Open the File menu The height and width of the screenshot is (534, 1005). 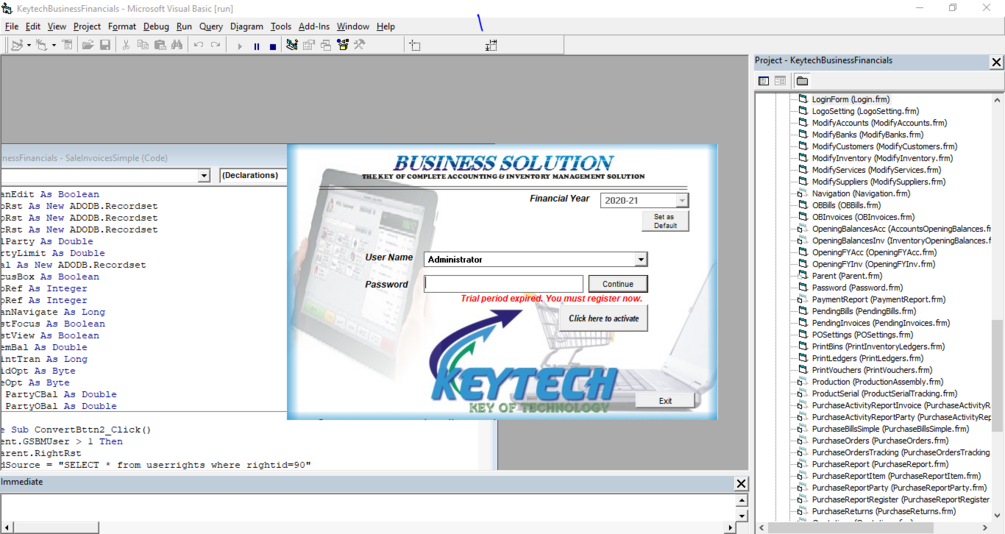pos(12,26)
